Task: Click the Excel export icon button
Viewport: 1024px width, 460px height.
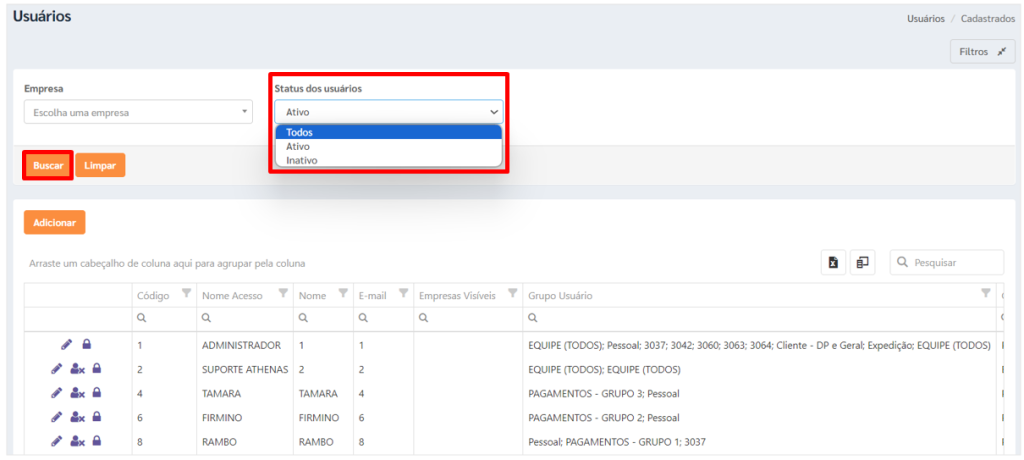Action: pos(833,262)
